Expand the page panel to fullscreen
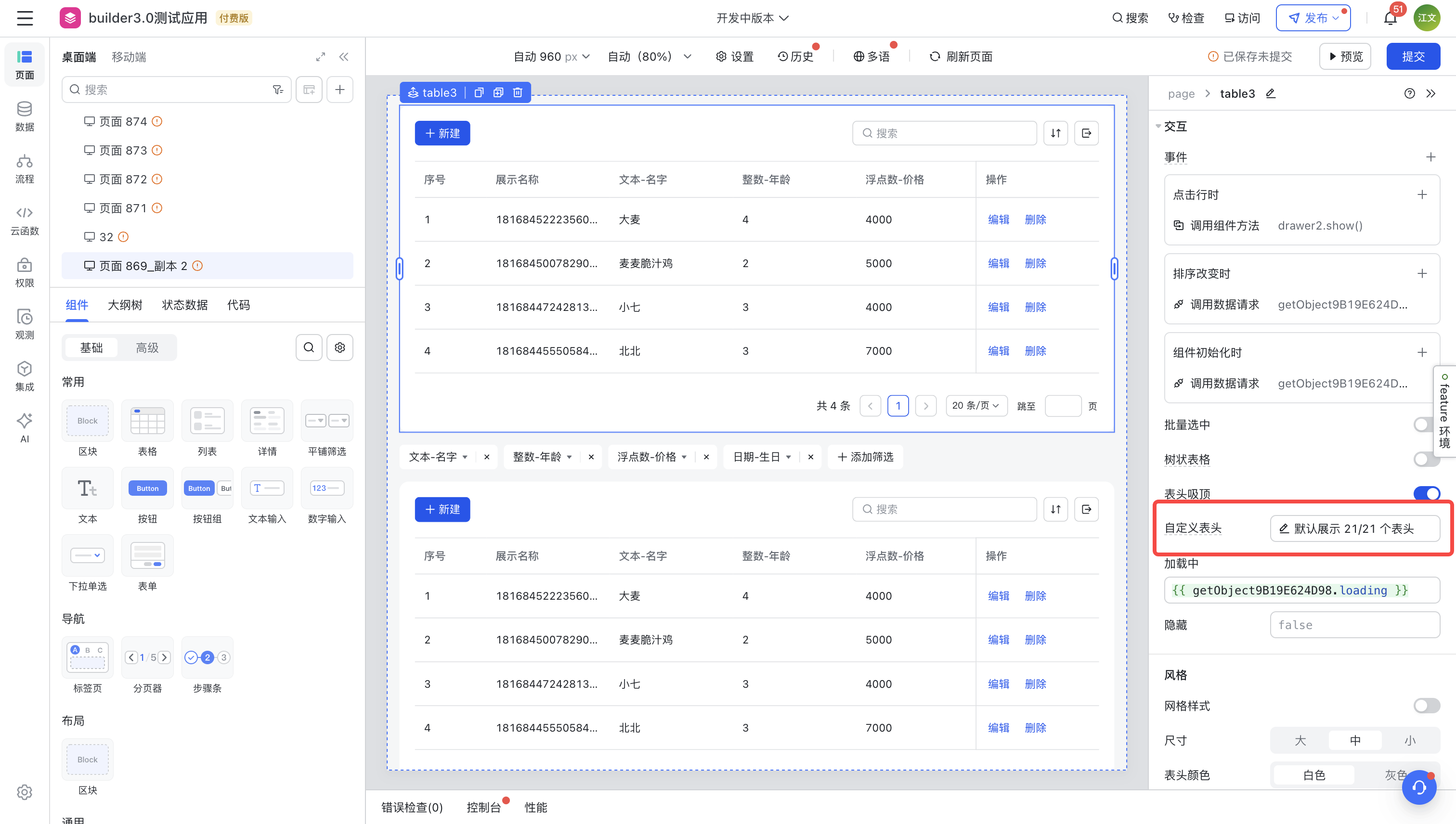This screenshot has width=1456, height=824. point(320,57)
